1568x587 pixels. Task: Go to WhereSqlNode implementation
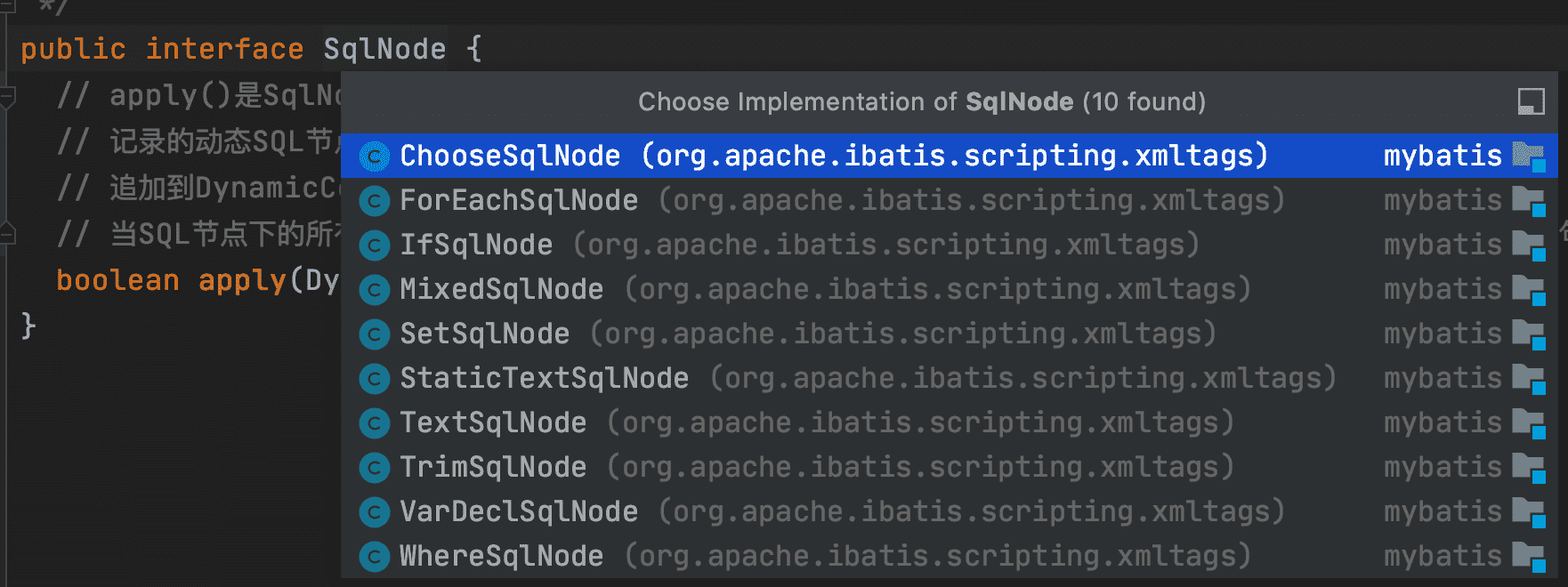pyautogui.click(x=501, y=556)
